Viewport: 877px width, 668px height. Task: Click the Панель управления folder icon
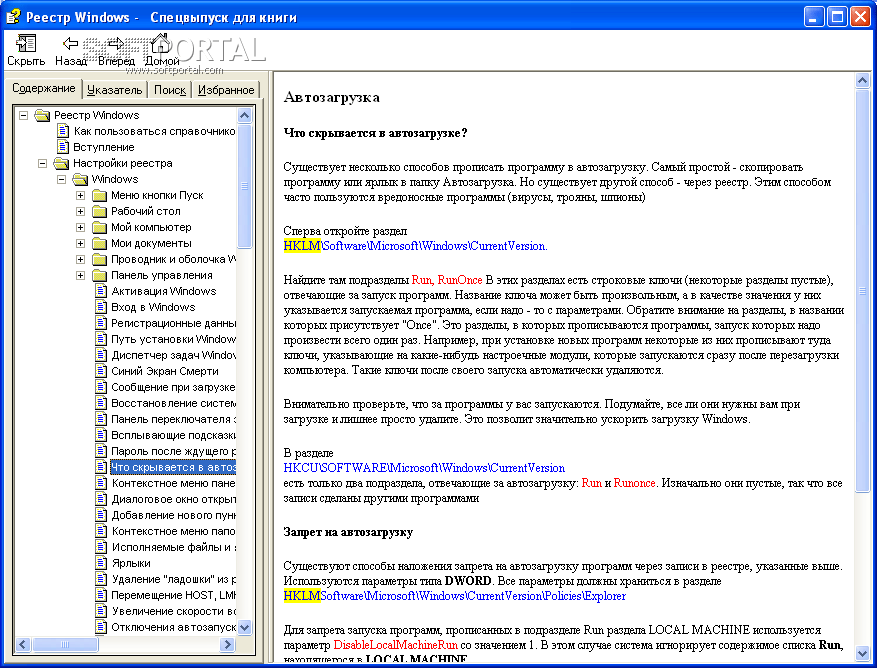(100, 275)
